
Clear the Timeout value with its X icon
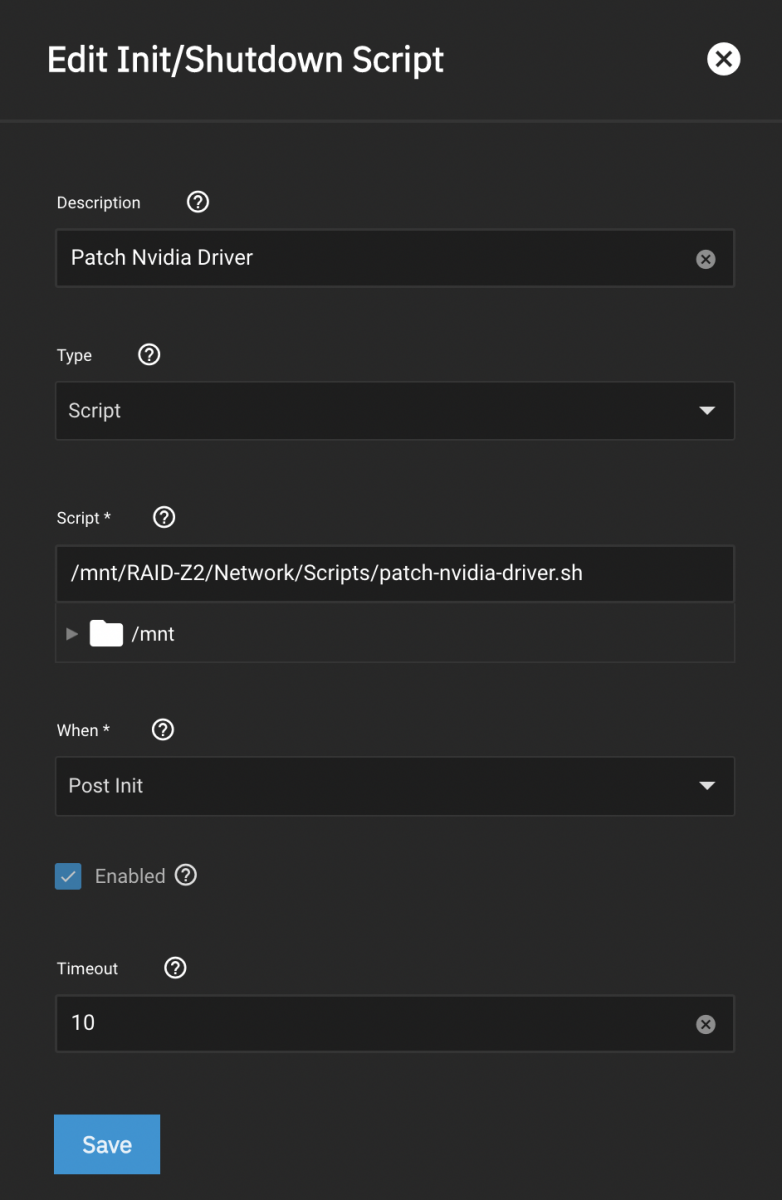click(x=705, y=1024)
